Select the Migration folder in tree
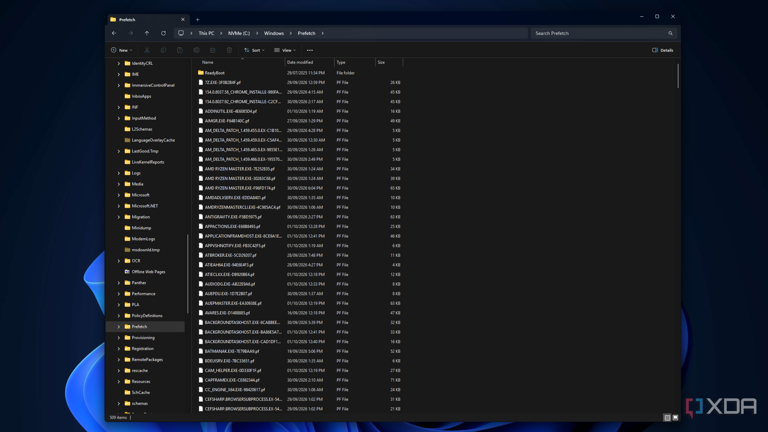768x432 pixels. [141, 217]
